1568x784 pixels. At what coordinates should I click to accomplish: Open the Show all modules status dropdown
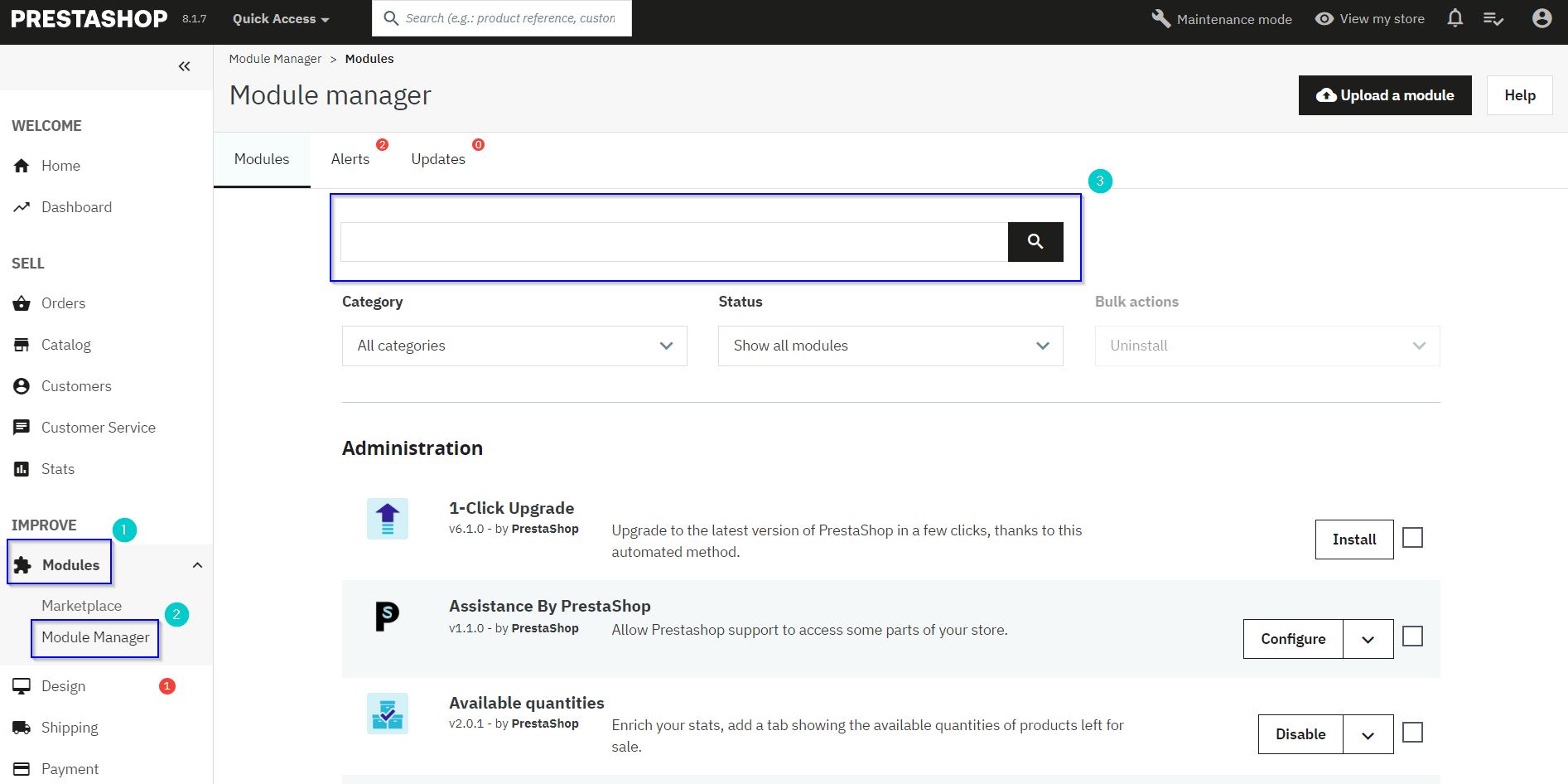[890, 346]
